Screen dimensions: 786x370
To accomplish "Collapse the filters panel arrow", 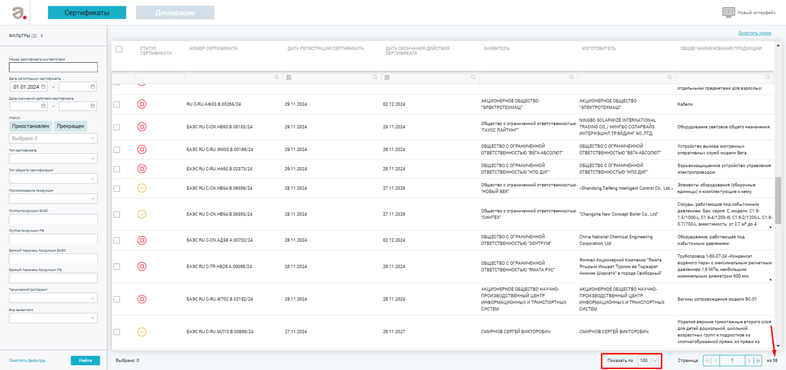I will [x=42, y=36].
